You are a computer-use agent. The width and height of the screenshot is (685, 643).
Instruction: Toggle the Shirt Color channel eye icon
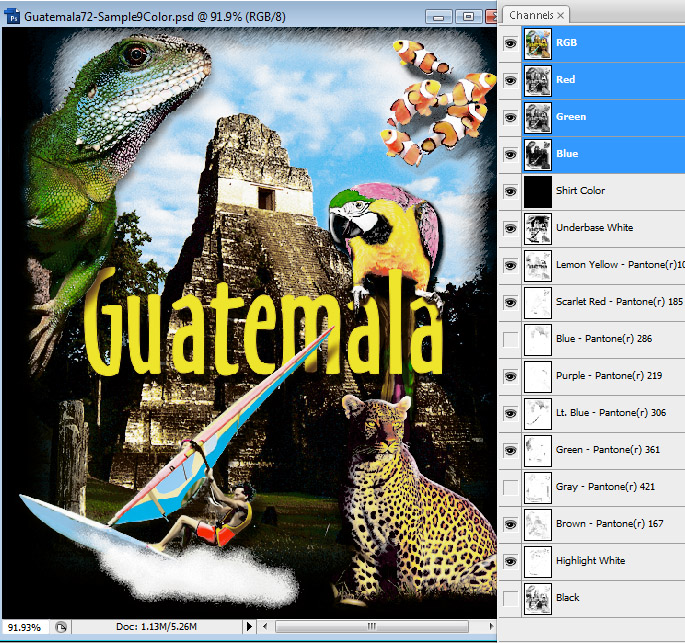[x=510, y=191]
